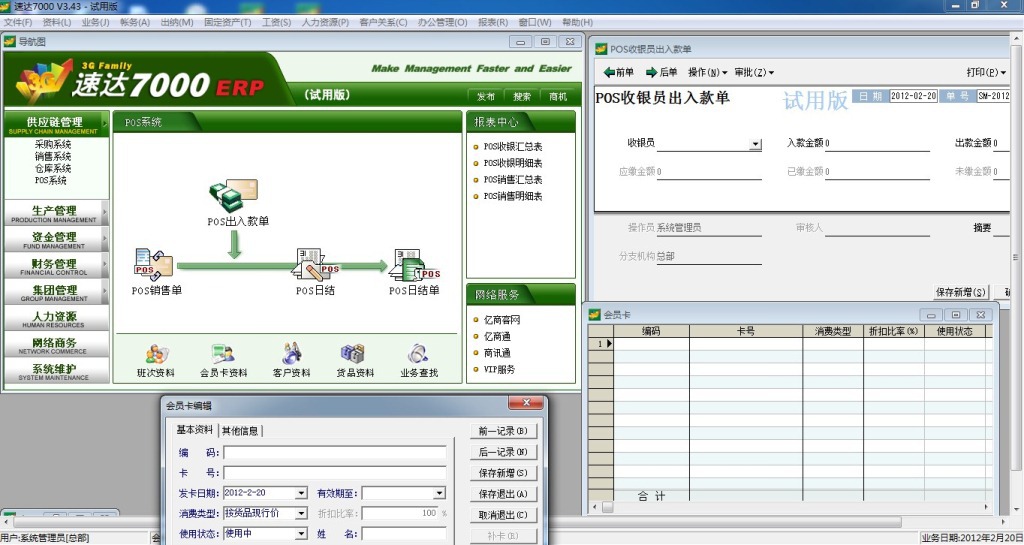The height and width of the screenshot is (545, 1024).
Task: Expand the 使用状态 dropdown
Action: point(301,534)
